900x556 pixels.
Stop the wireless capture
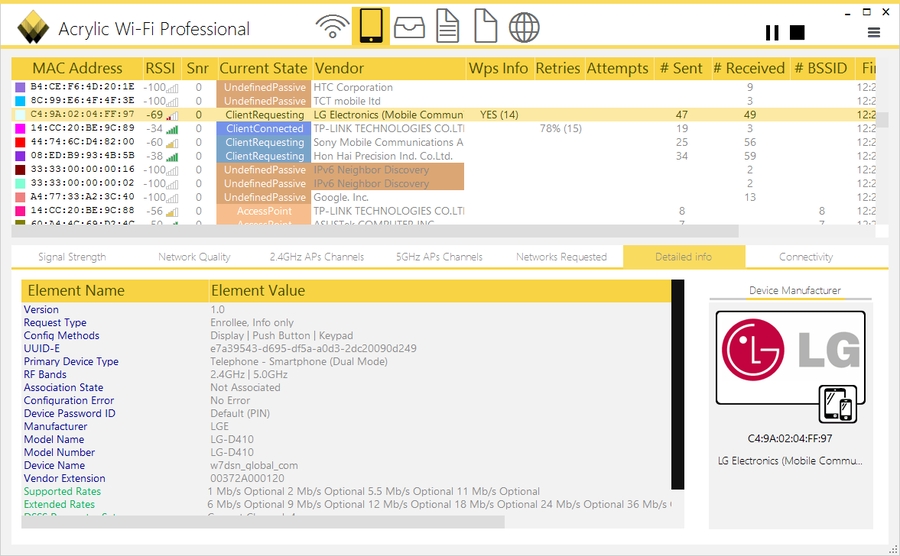coord(797,32)
